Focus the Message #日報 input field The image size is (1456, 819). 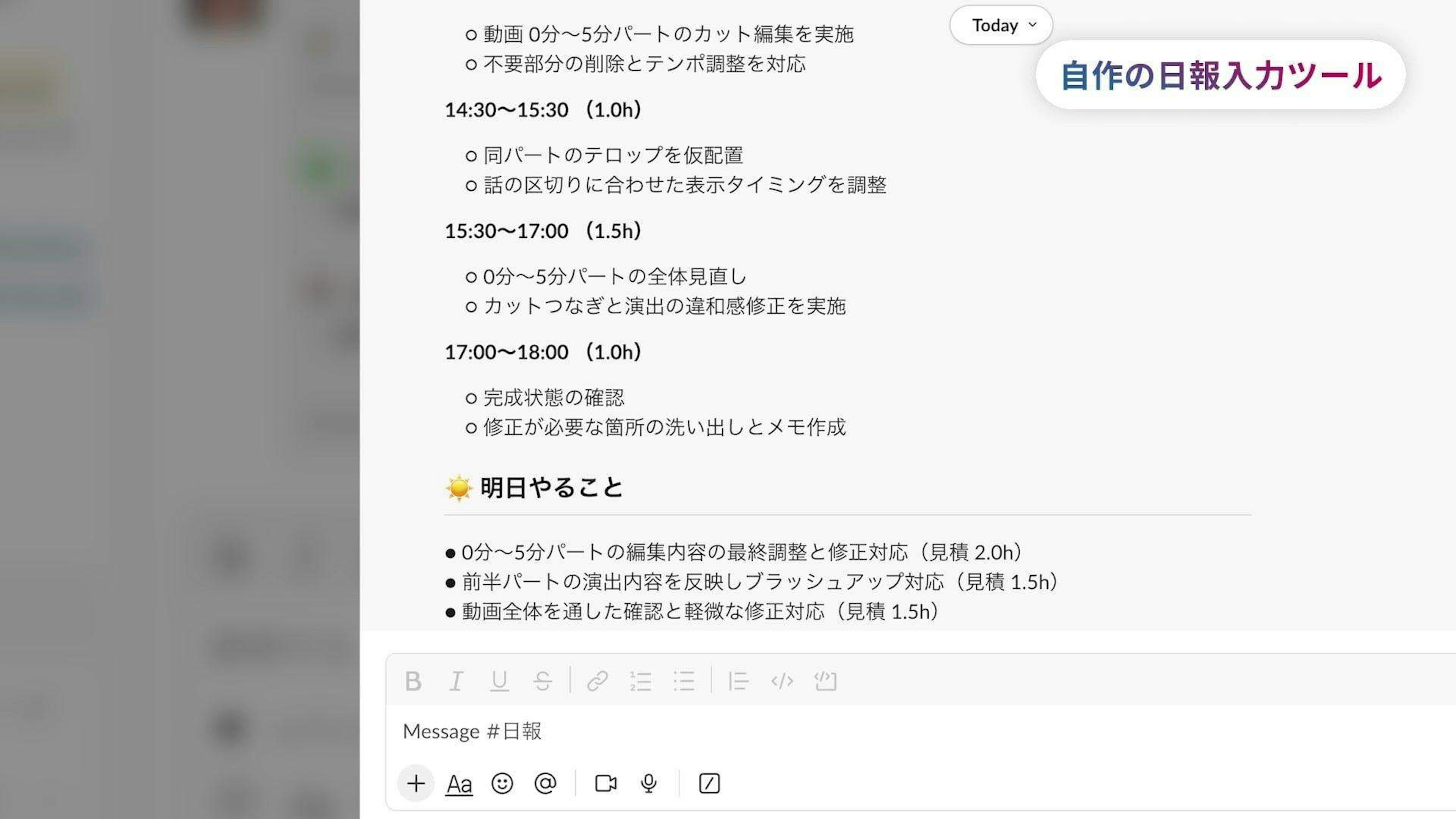click(x=921, y=731)
